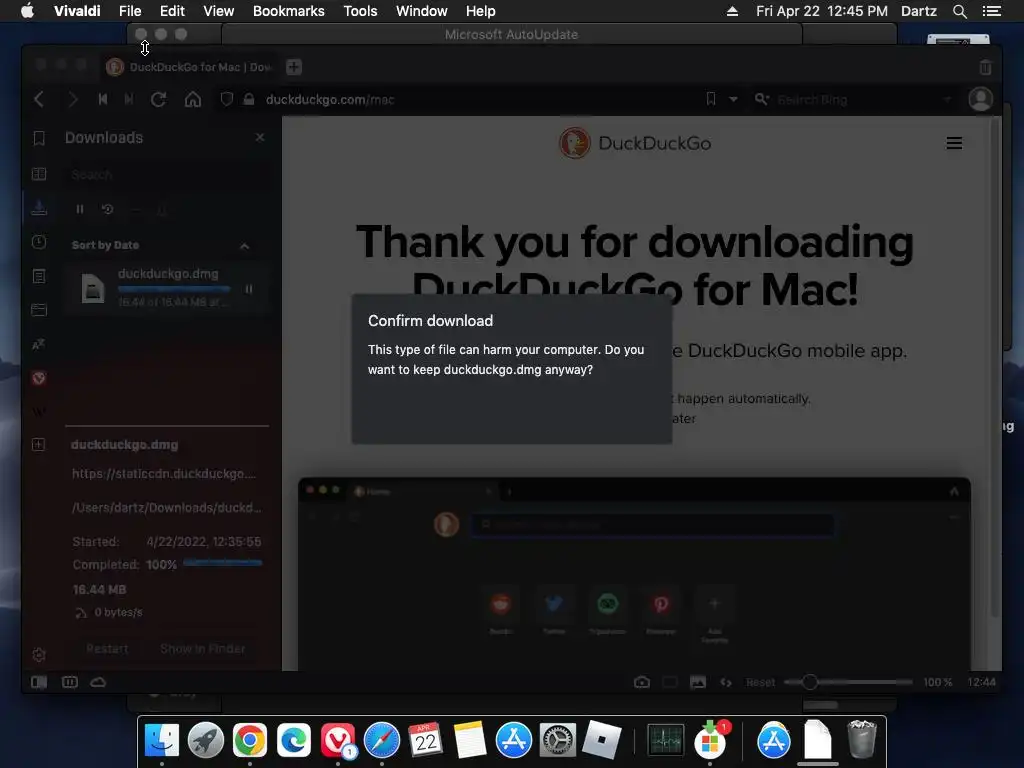Click the DuckDuckGo logo
This screenshot has width=1024, height=768.
pyautogui.click(x=635, y=143)
